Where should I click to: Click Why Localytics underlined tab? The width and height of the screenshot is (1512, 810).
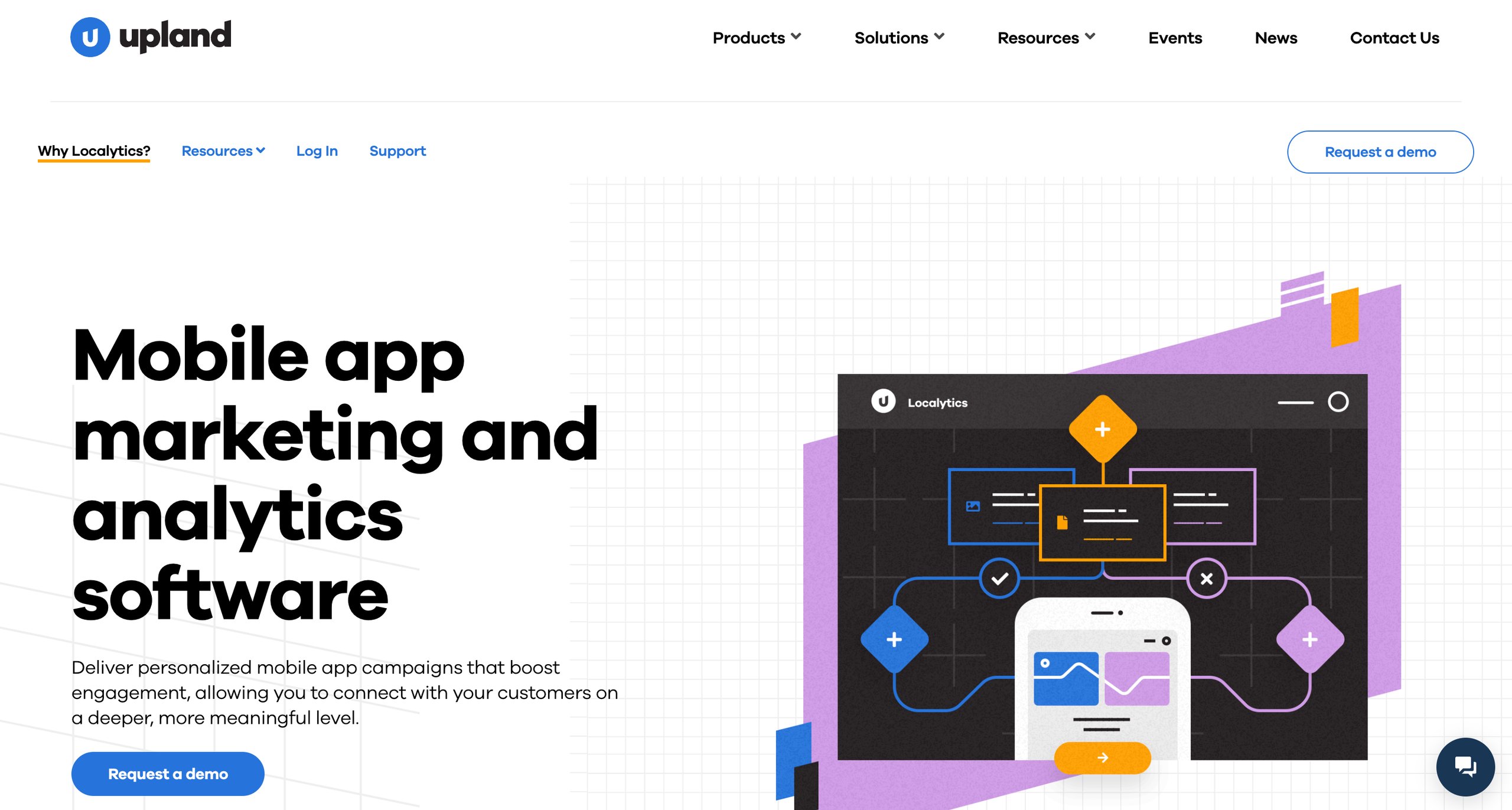[93, 151]
